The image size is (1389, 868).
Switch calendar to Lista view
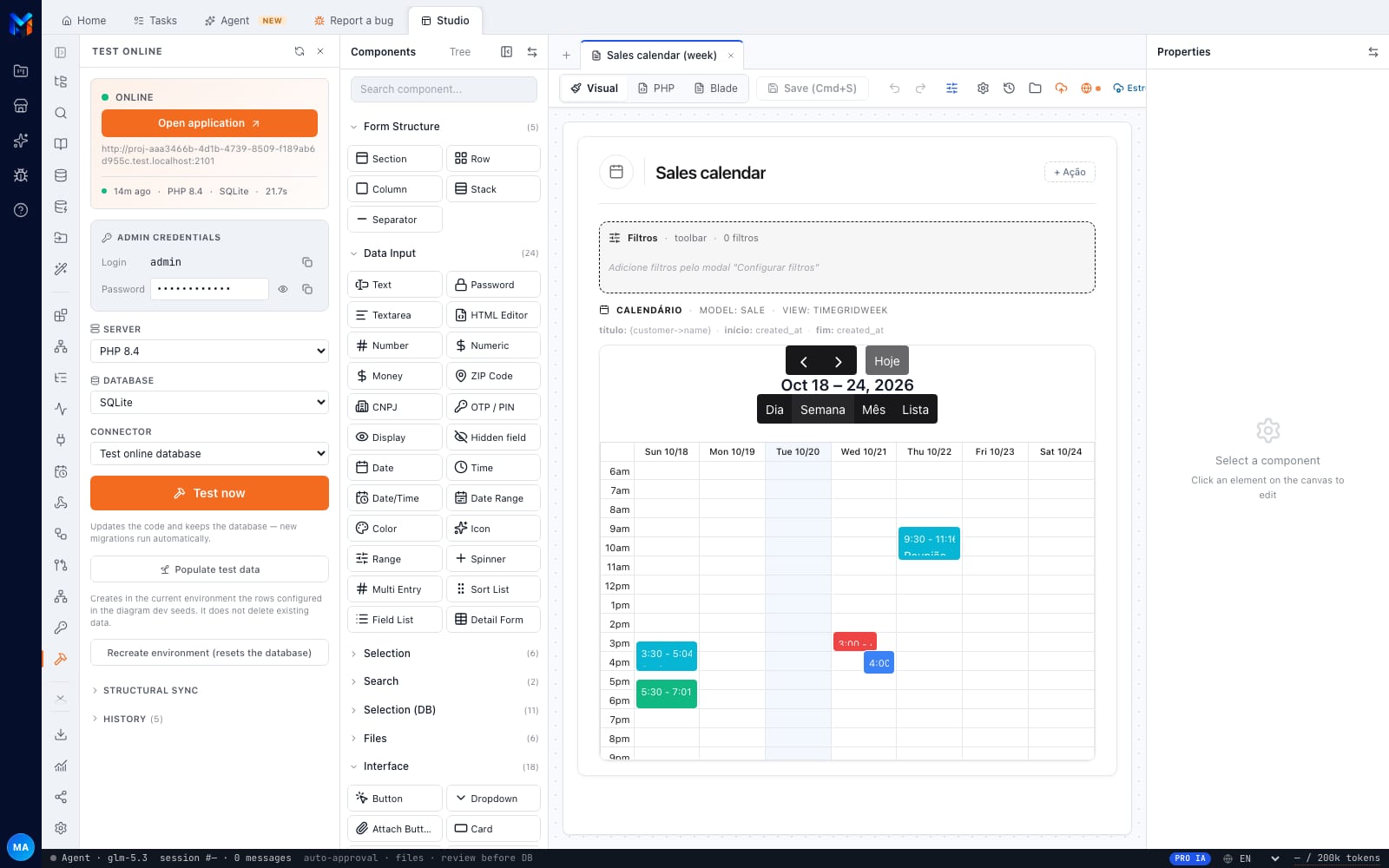pyautogui.click(x=915, y=410)
